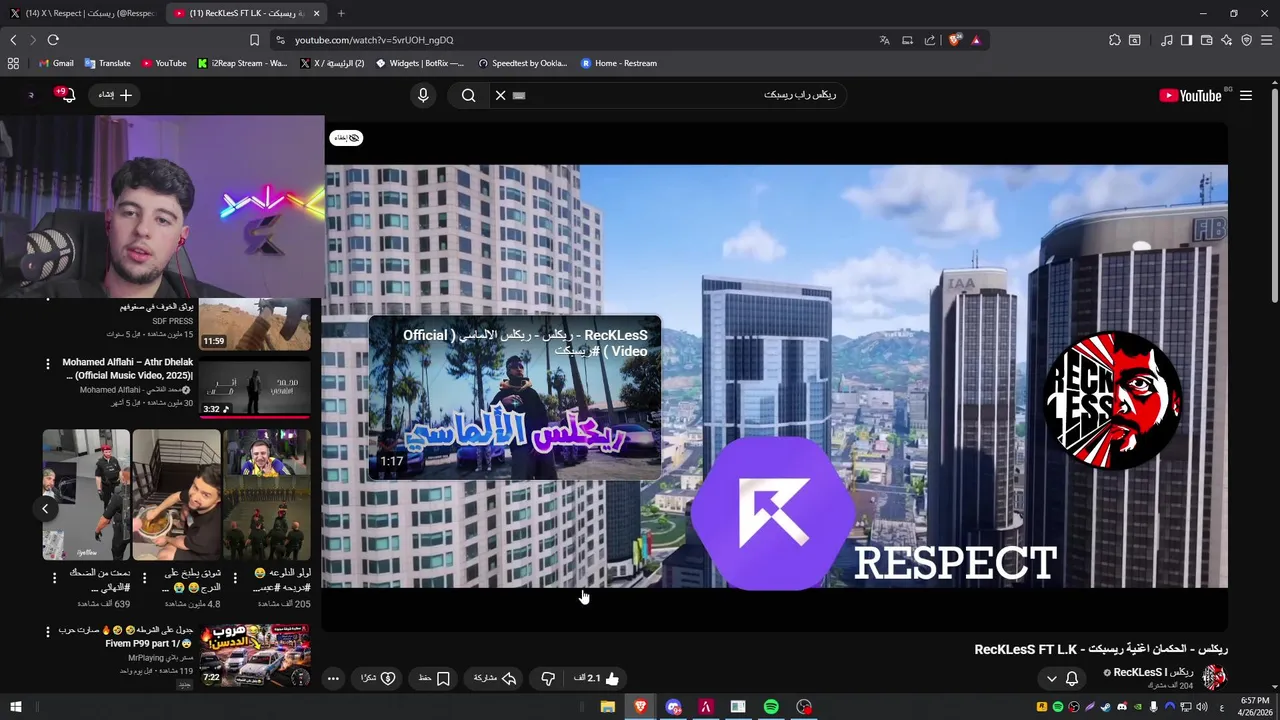Dislike the video with thumbs down

click(548, 678)
